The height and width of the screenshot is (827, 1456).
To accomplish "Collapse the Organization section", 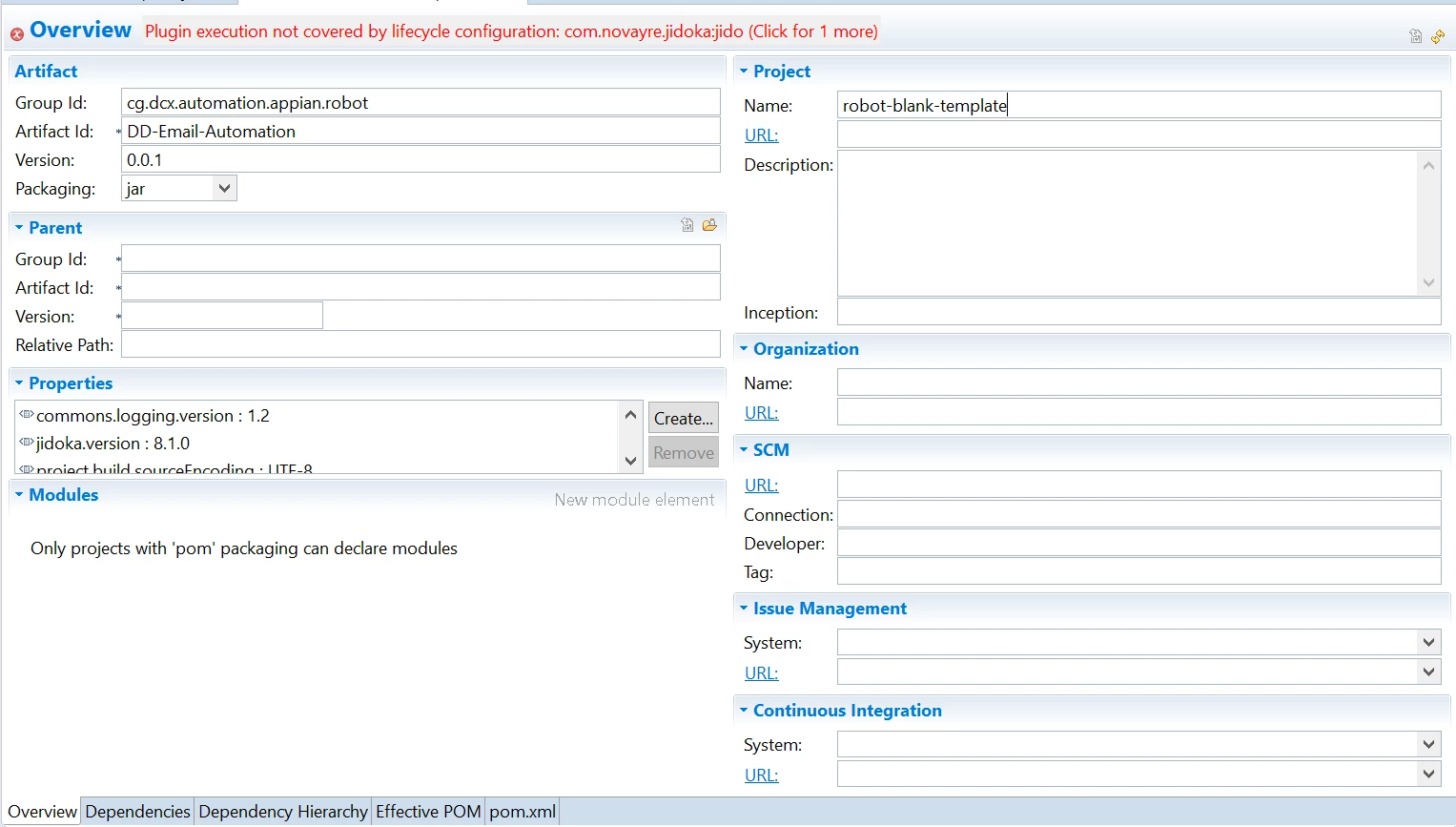I will [x=744, y=348].
